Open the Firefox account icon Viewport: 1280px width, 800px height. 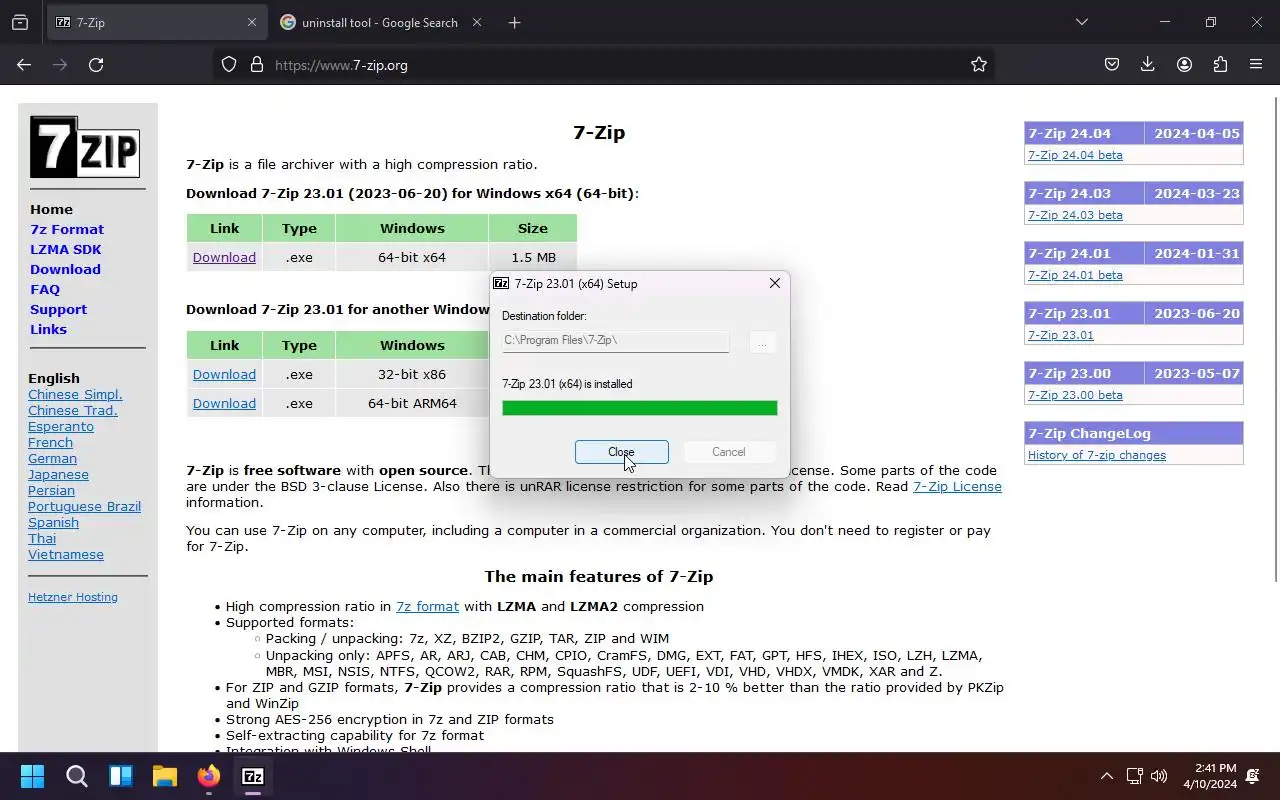[1184, 64]
